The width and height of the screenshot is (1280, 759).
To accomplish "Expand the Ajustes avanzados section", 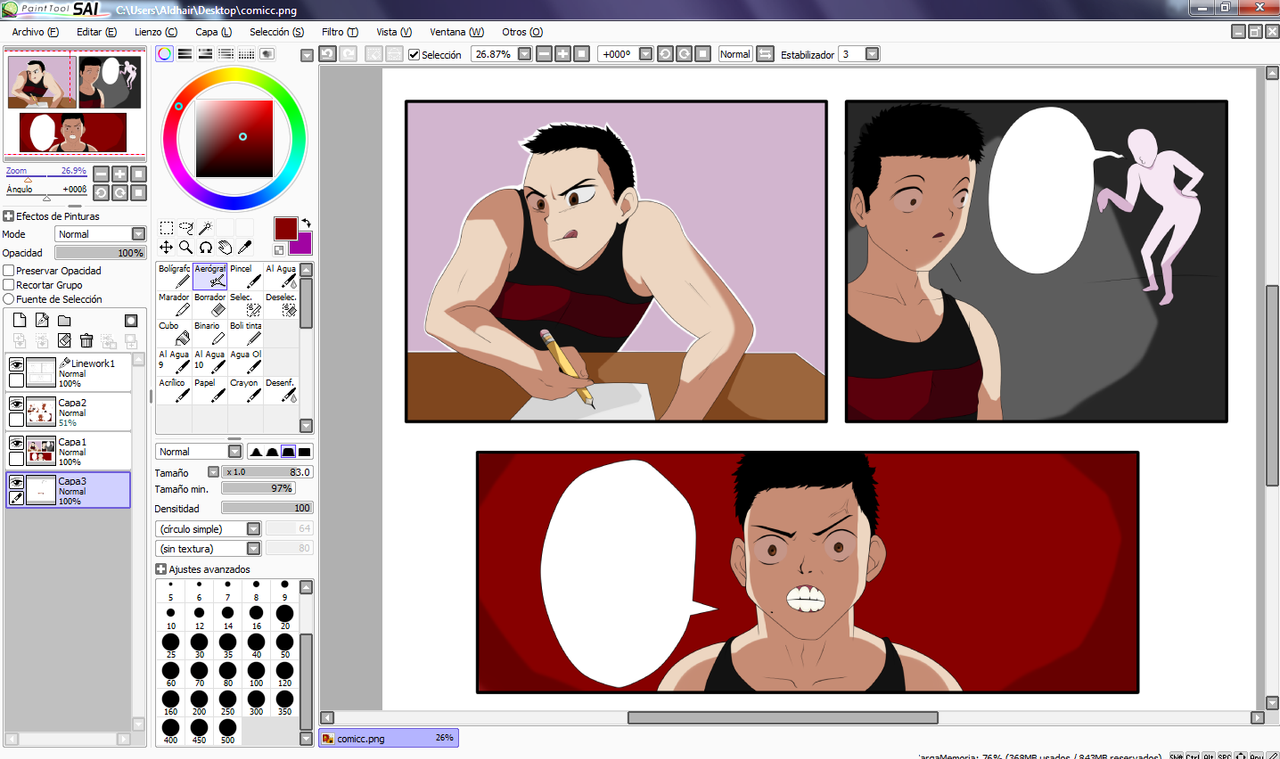I will click(203, 569).
